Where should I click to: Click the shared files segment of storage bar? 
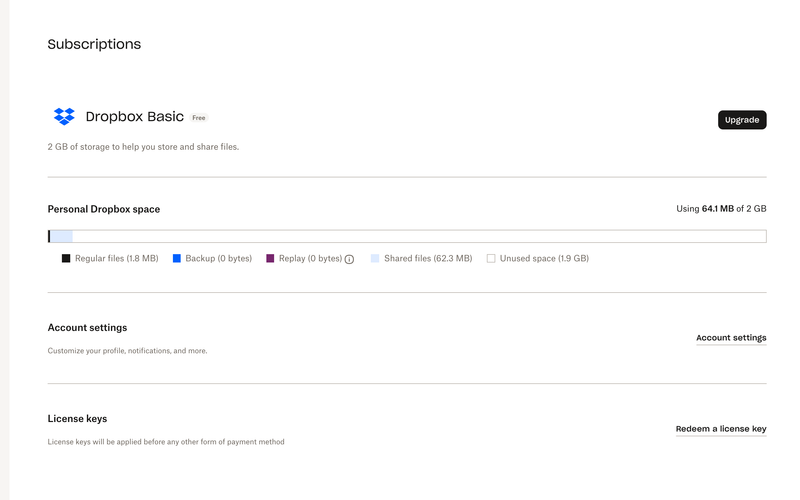(x=61, y=237)
